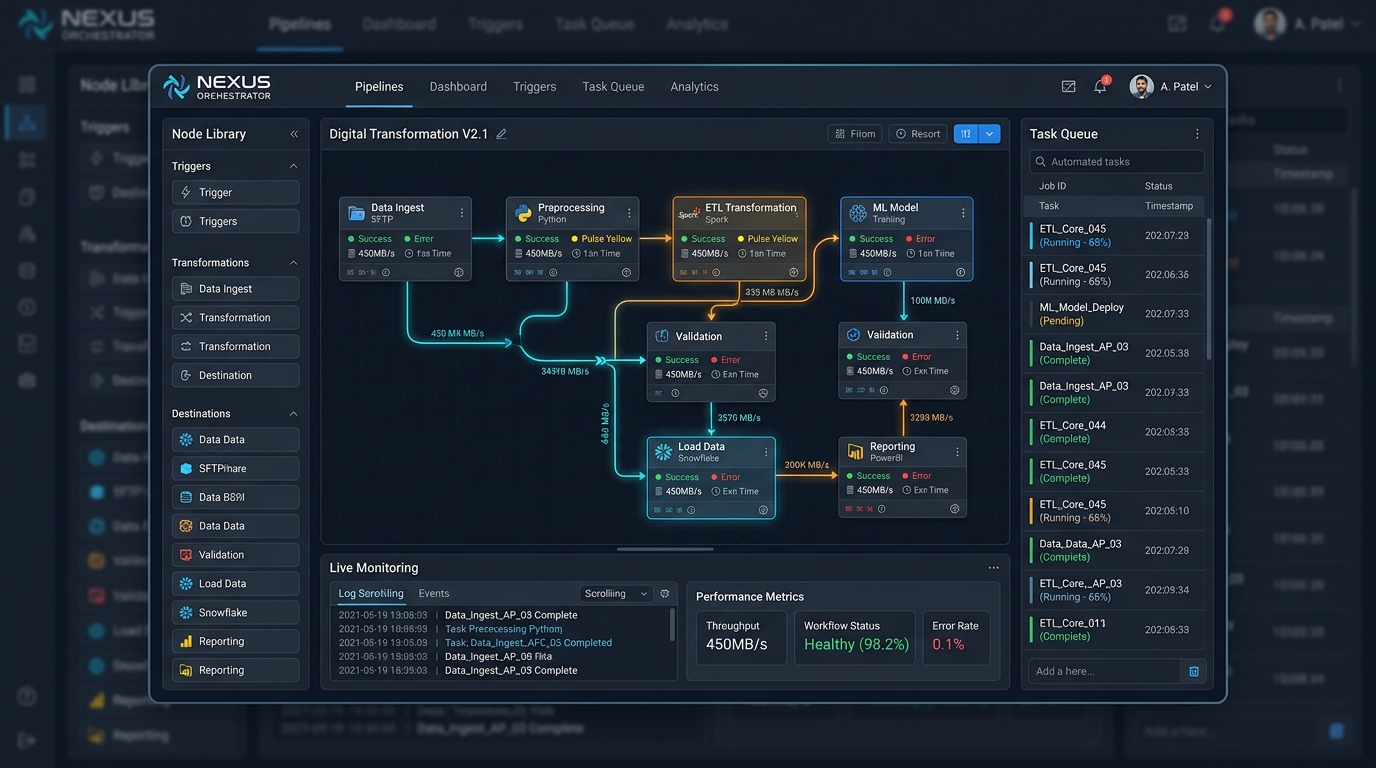Collapse the Triggers section in Node Library
1376x768 pixels.
(293, 166)
